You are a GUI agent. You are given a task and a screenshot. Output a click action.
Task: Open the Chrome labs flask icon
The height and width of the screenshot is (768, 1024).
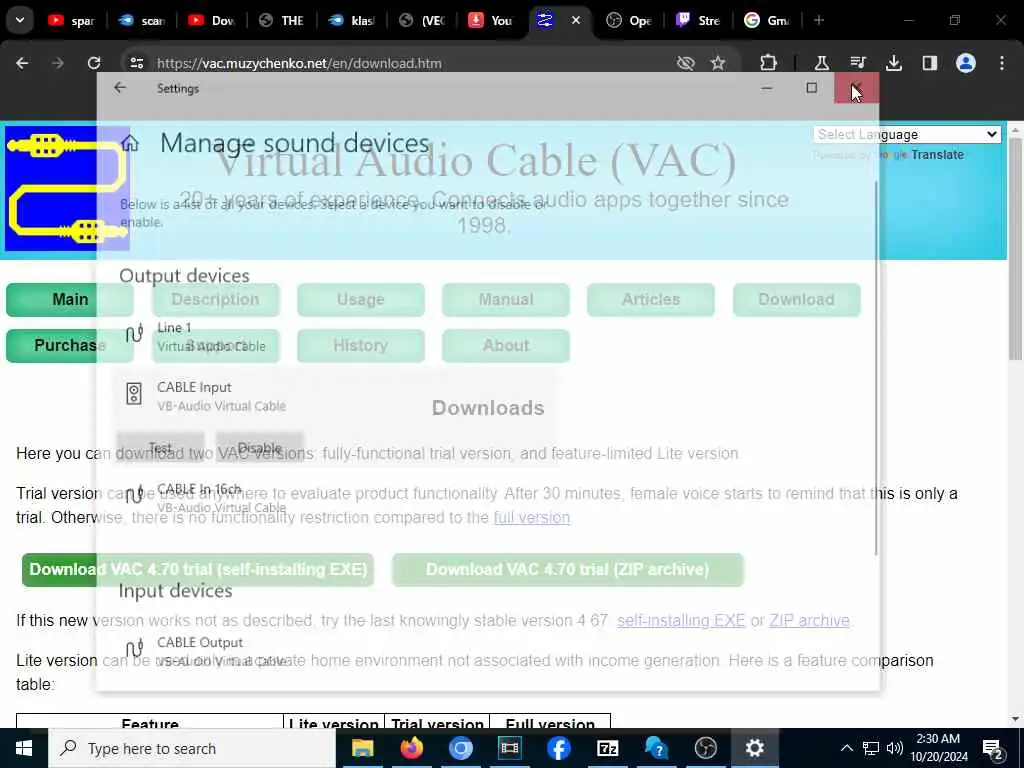(822, 63)
